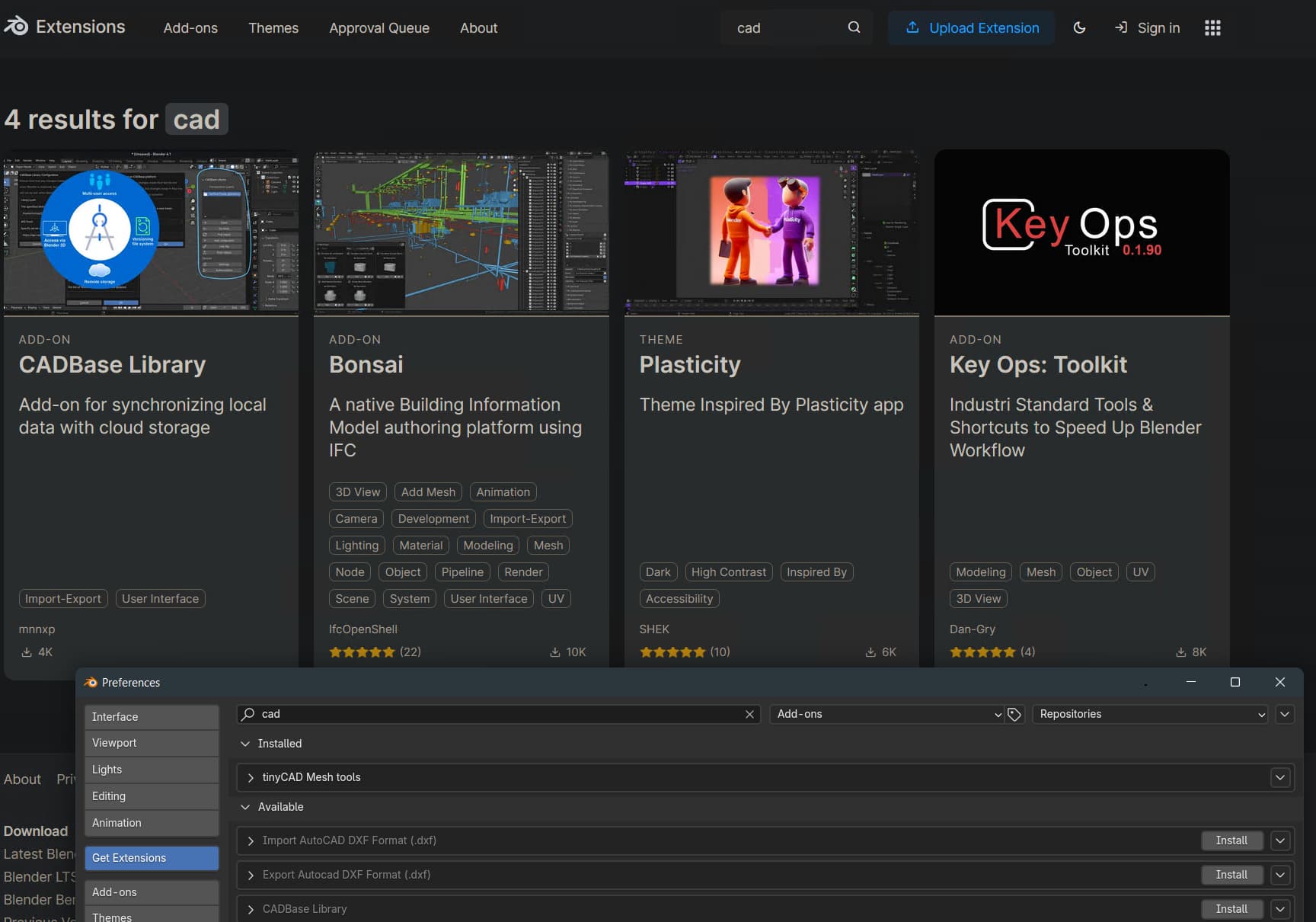Image resolution: width=1316 pixels, height=922 pixels.
Task: Install CADBase Library in Preferences
Action: tap(1231, 909)
